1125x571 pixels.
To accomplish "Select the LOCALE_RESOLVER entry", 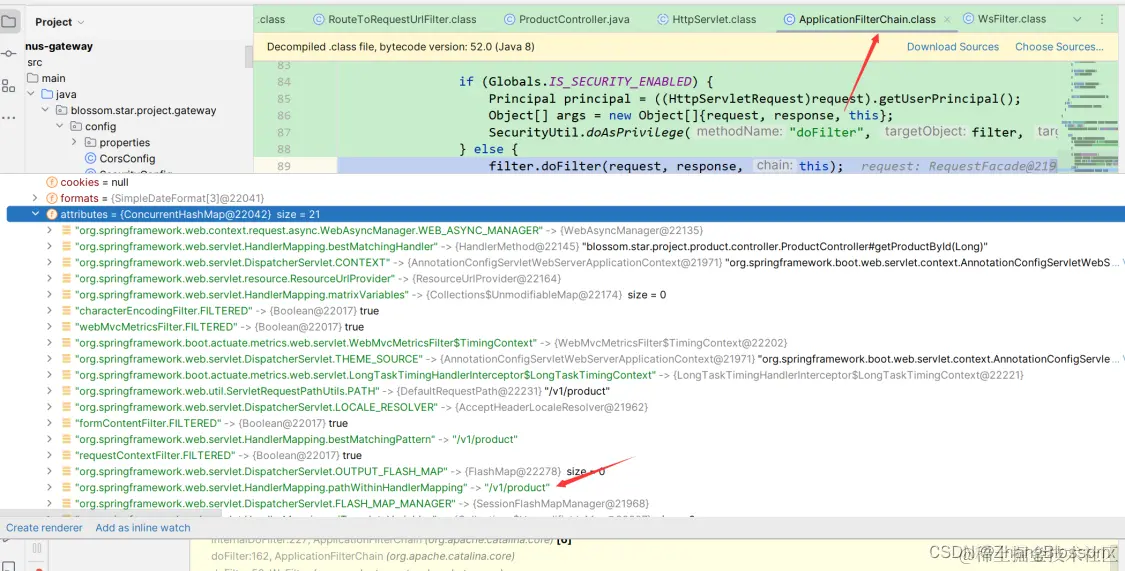I will pos(361,407).
